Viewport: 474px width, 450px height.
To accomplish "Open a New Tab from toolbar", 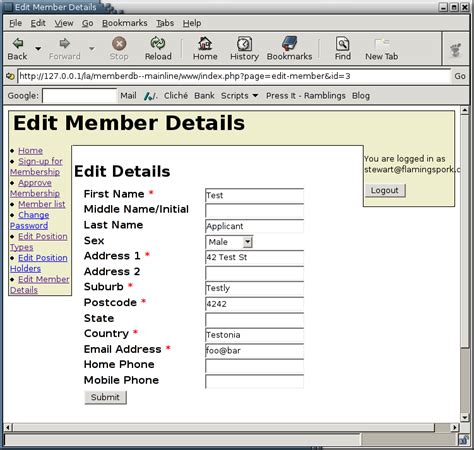I will 382,43.
